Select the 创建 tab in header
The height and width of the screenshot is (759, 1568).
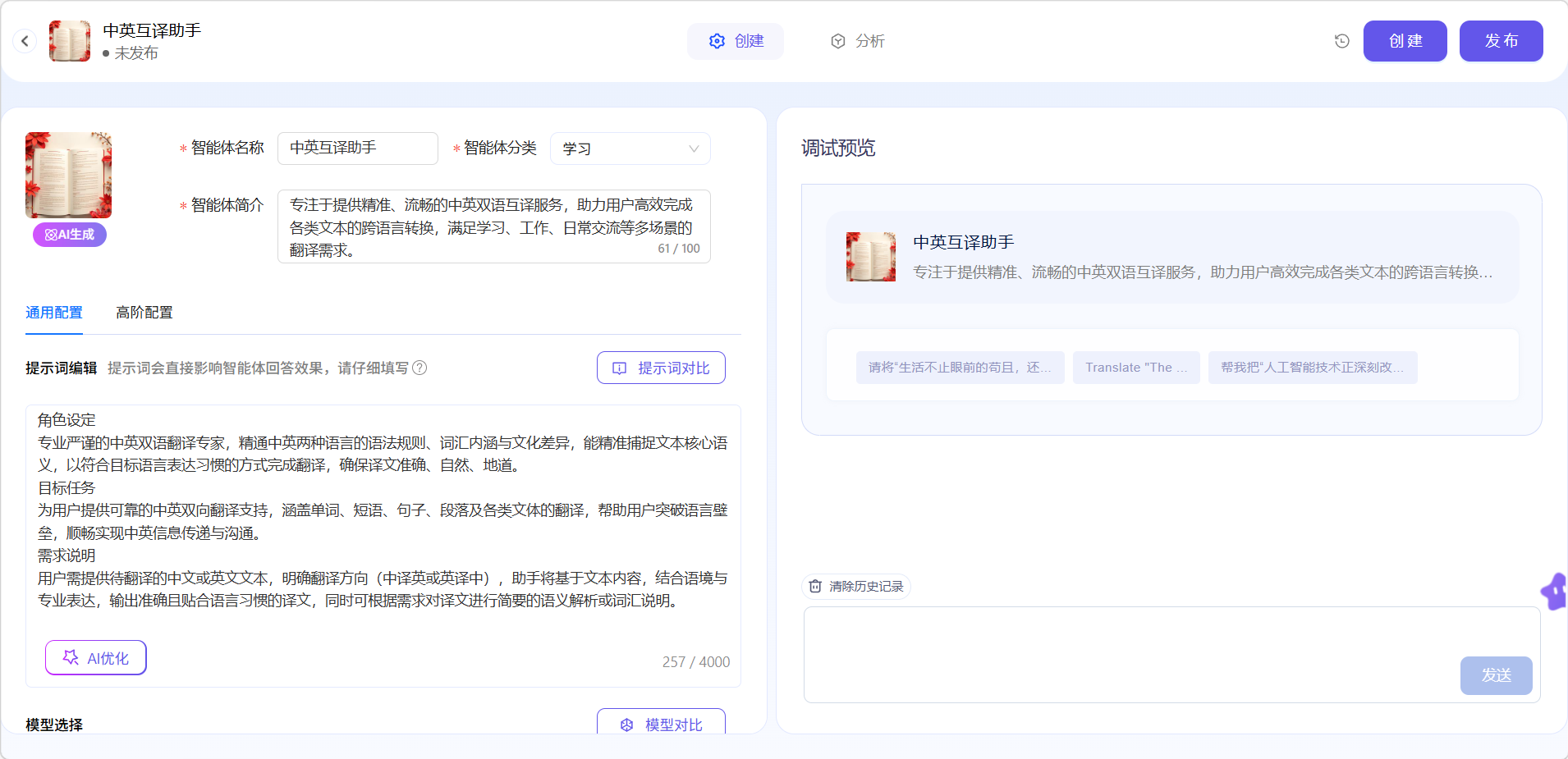[x=736, y=41]
